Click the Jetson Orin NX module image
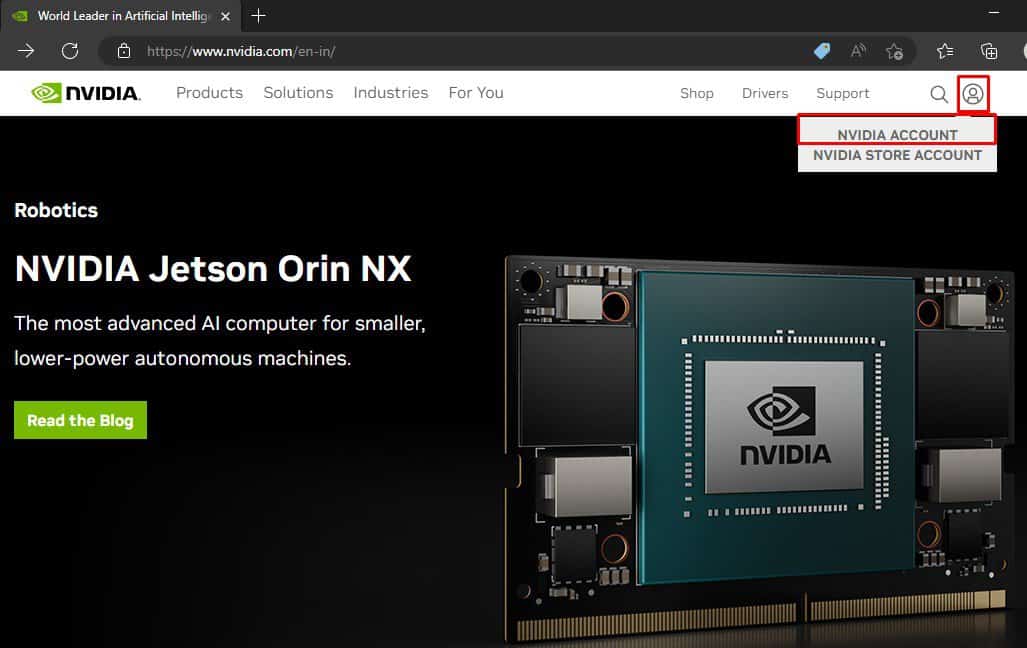 pyautogui.click(x=761, y=449)
